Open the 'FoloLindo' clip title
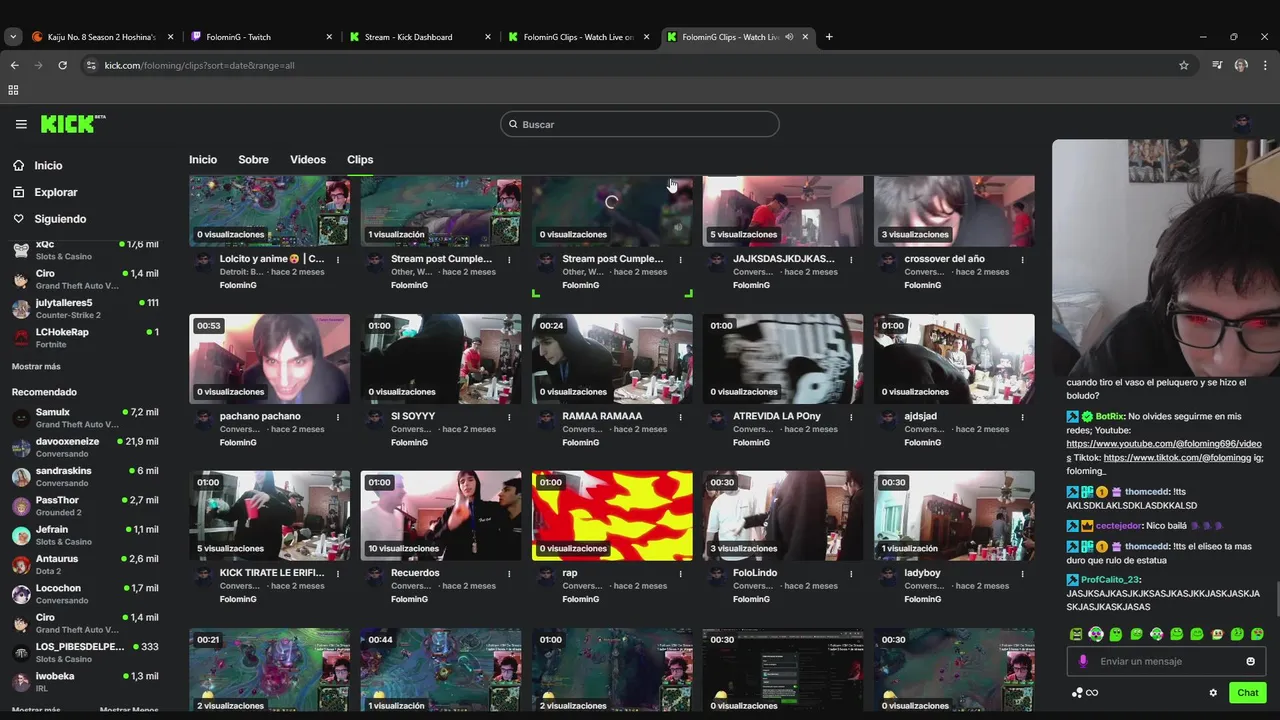The width and height of the screenshot is (1280, 720). pos(755,573)
